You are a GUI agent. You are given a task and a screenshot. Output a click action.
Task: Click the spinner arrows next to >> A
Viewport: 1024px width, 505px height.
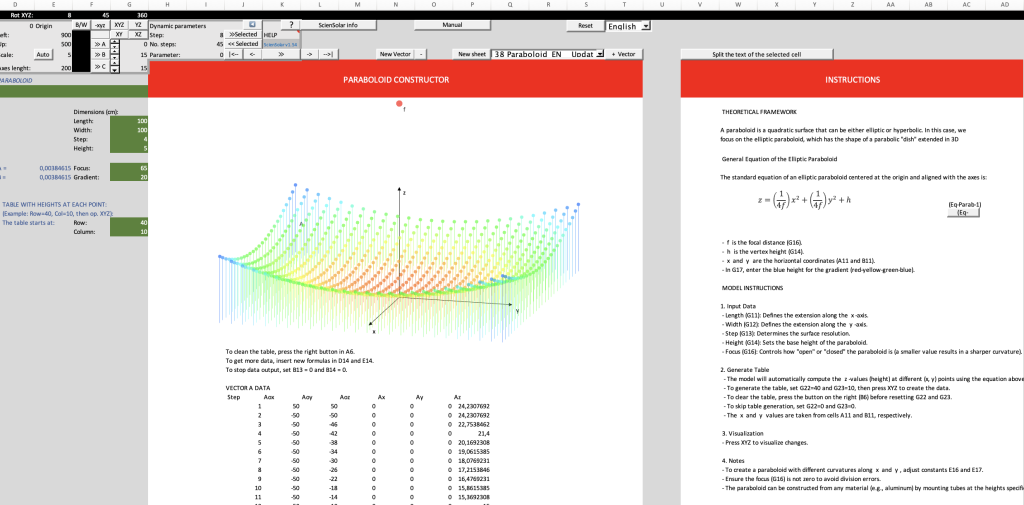(115, 44)
